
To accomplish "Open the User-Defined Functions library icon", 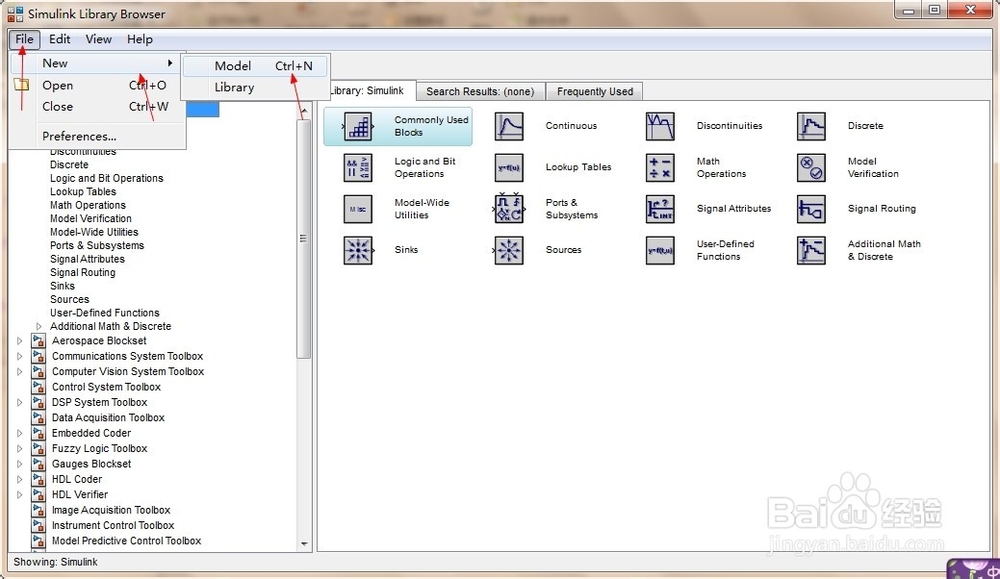I will [x=660, y=251].
